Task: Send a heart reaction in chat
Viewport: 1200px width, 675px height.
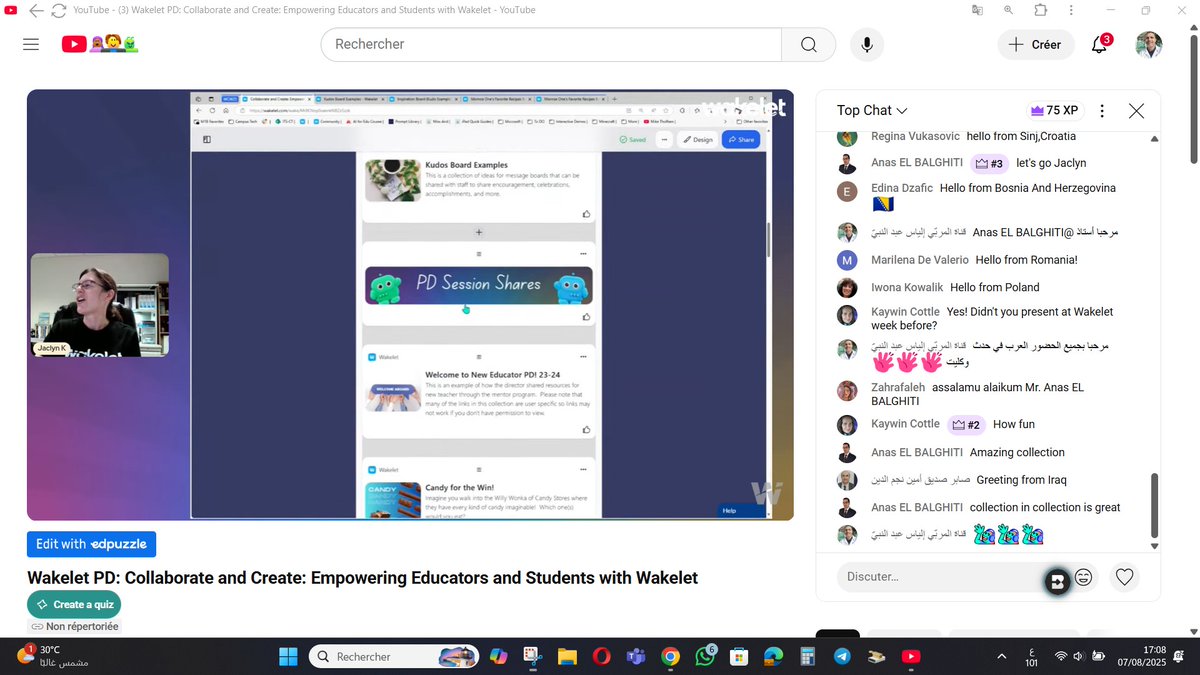Action: click(1124, 577)
